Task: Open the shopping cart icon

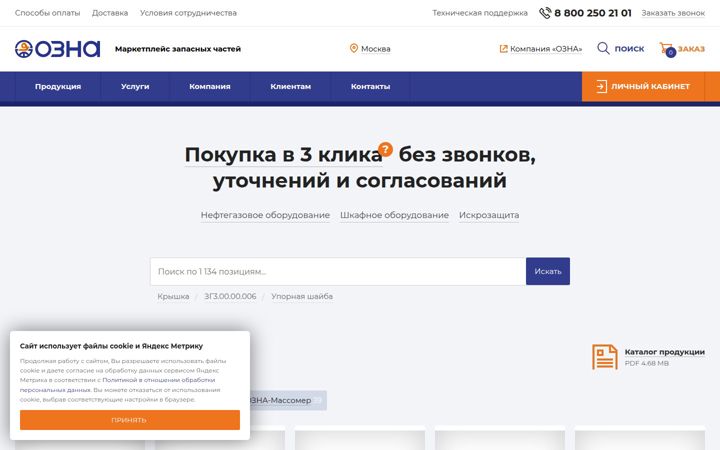Action: (x=667, y=49)
